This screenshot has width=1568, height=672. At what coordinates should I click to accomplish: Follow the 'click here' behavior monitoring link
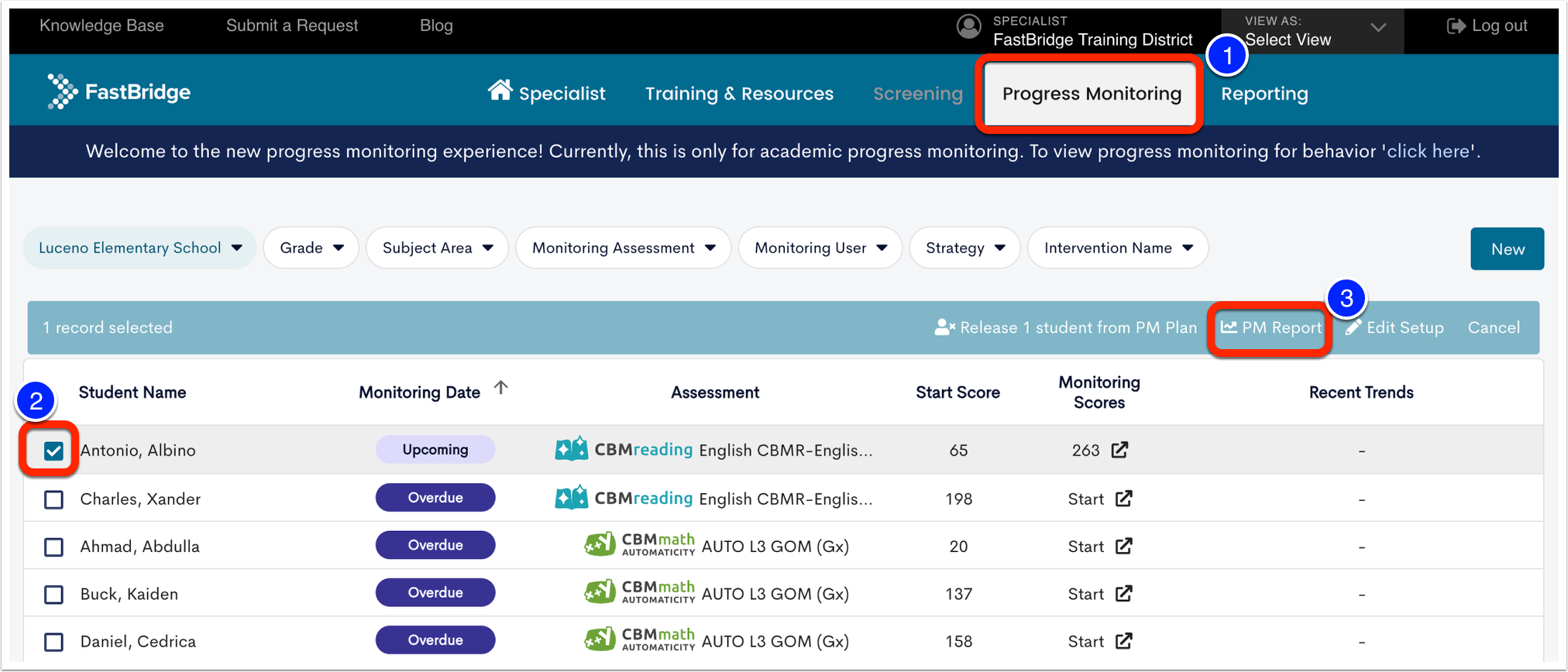[1428, 151]
